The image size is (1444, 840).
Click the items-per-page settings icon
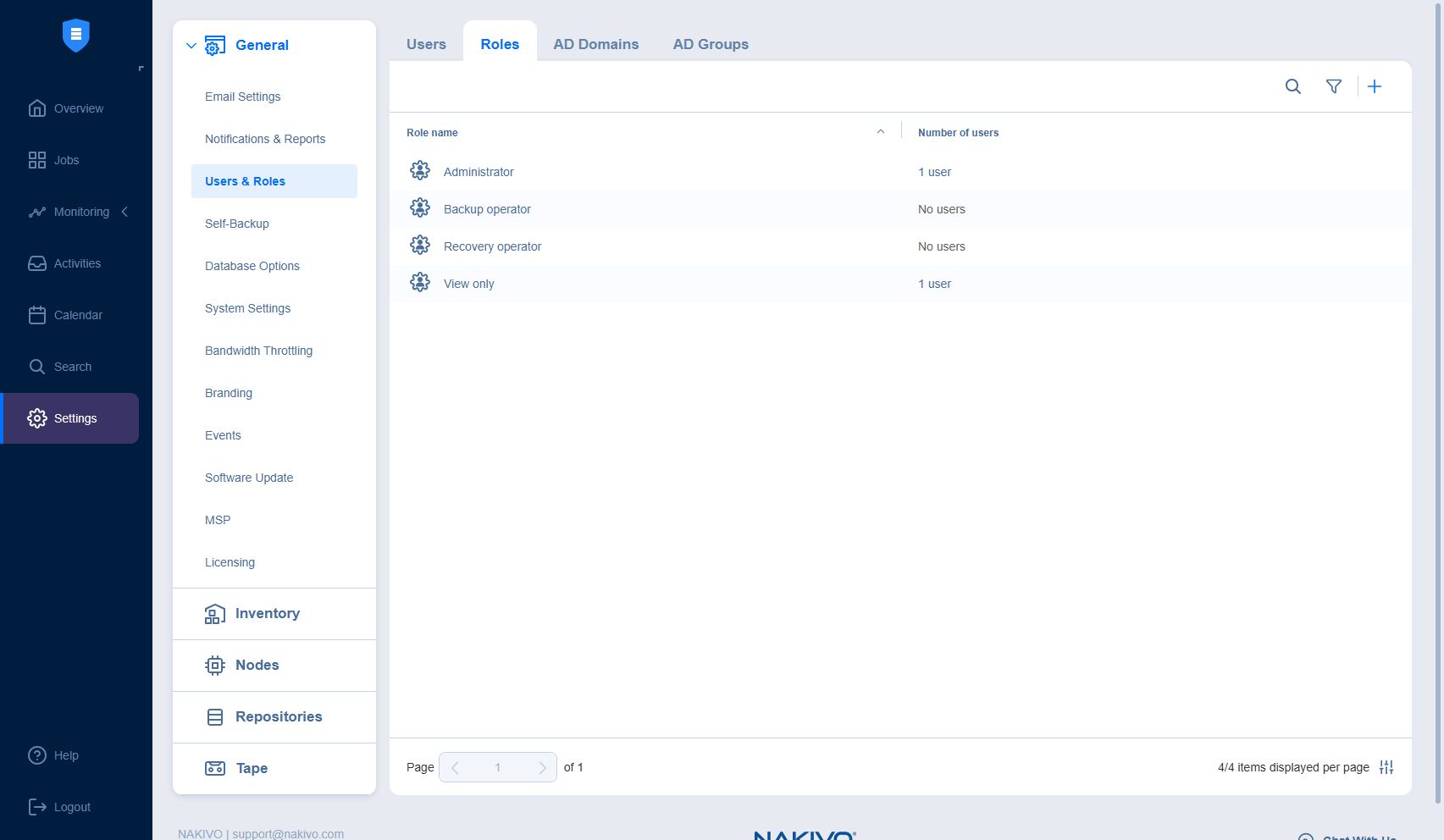click(1386, 767)
